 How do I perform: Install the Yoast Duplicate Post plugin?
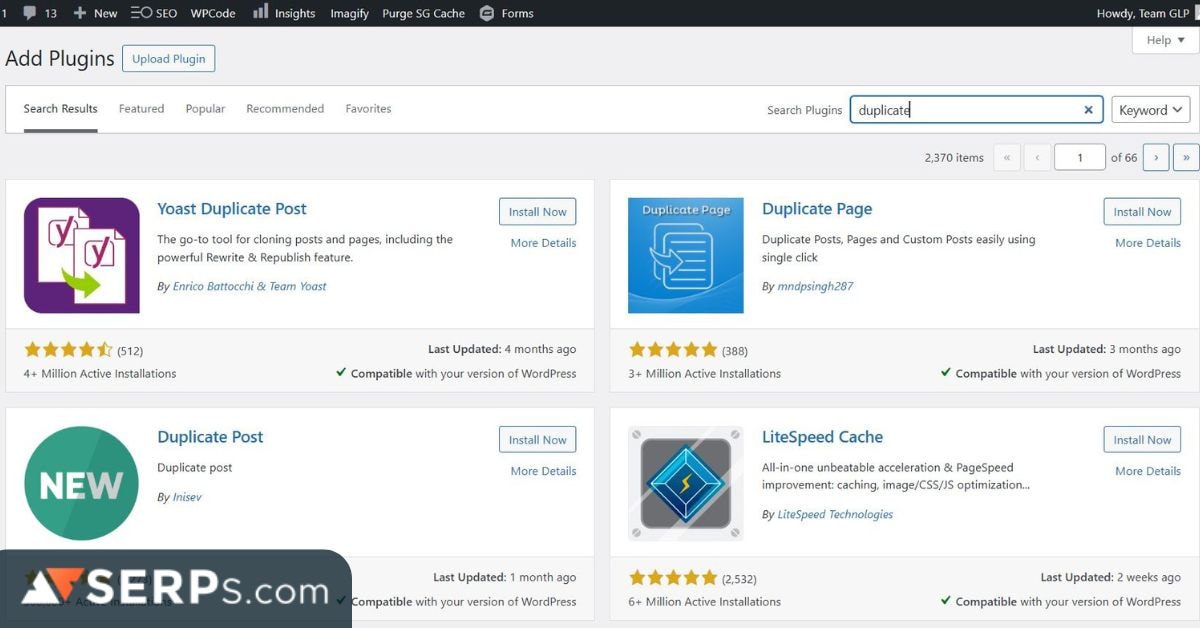(x=537, y=212)
